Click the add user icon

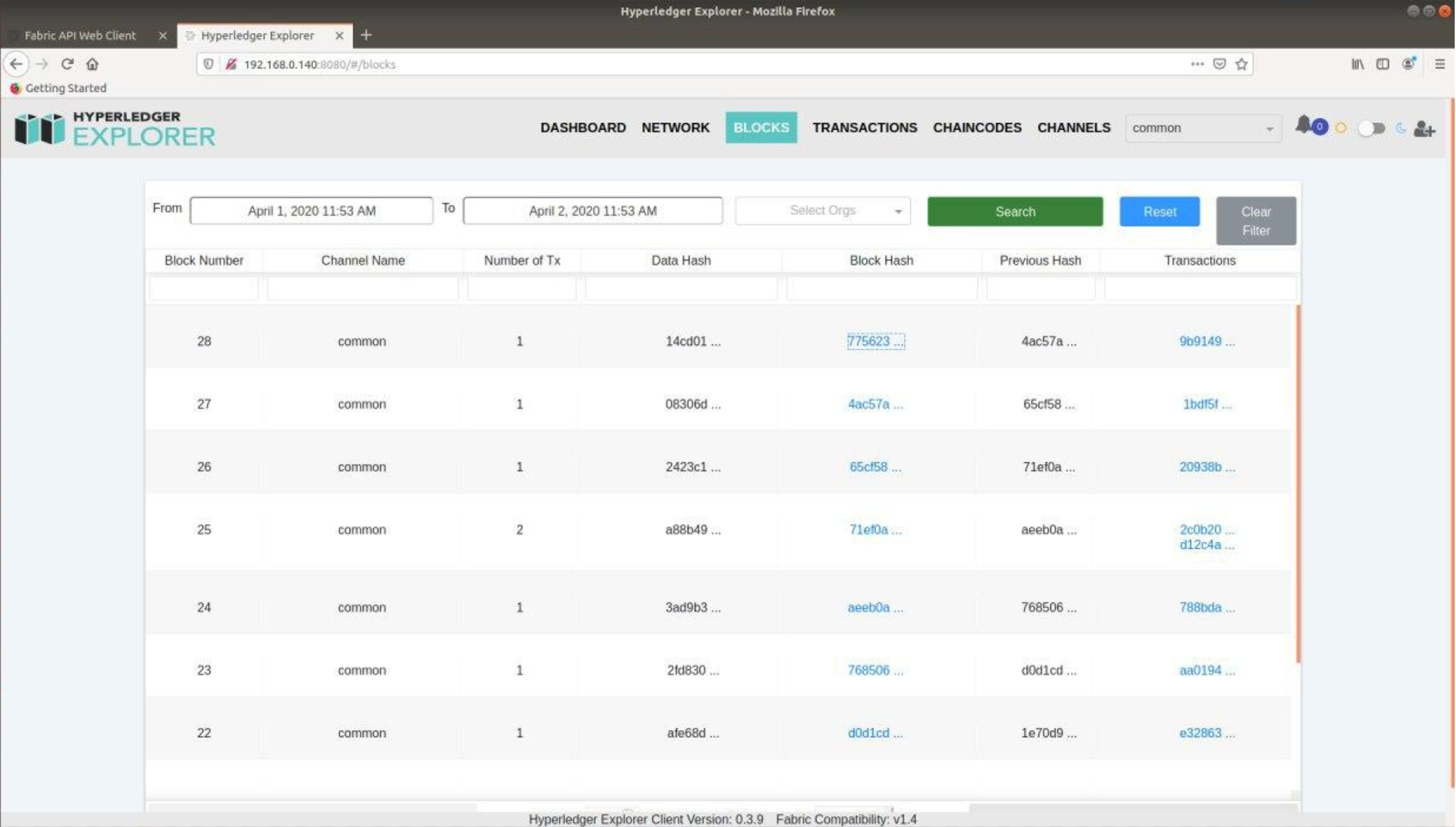pos(1425,128)
